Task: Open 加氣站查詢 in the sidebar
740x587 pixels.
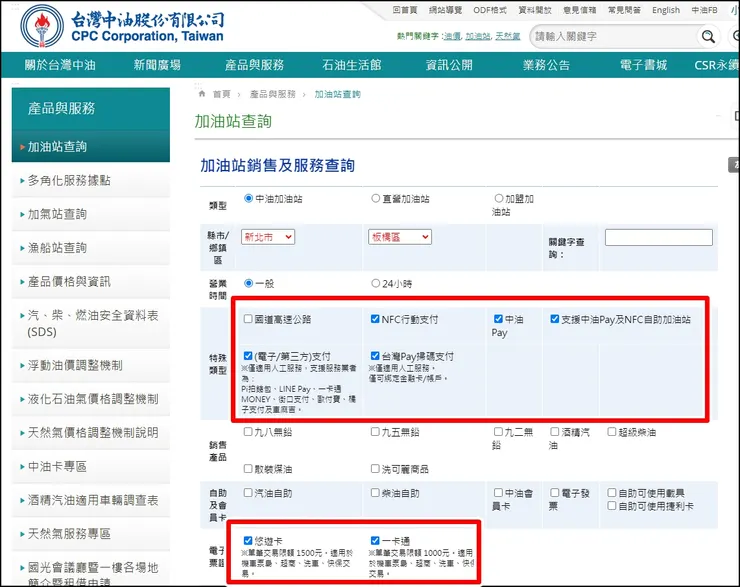Action: (x=91, y=214)
